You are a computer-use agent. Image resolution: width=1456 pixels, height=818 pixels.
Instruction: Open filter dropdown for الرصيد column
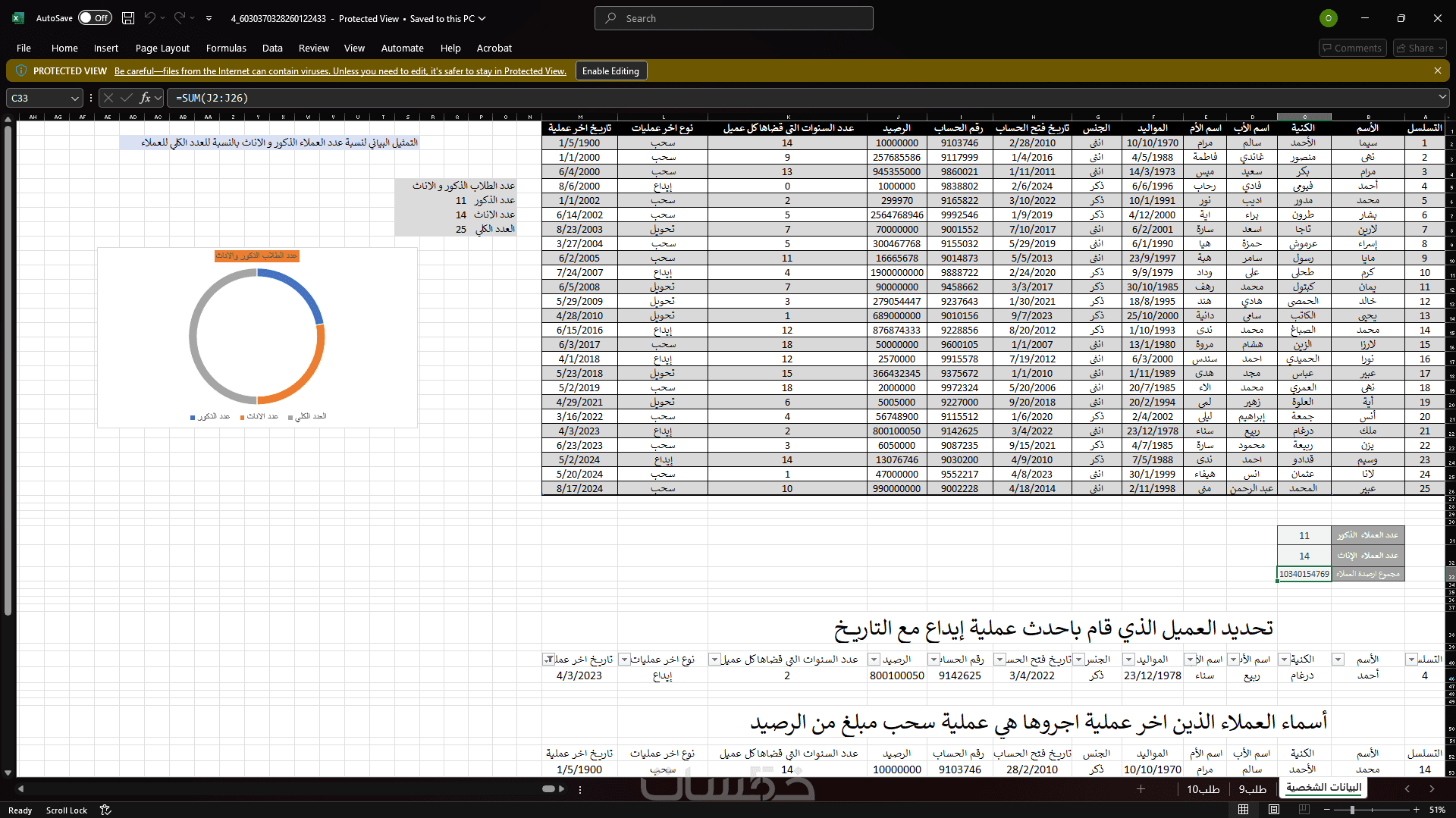pos(874,660)
